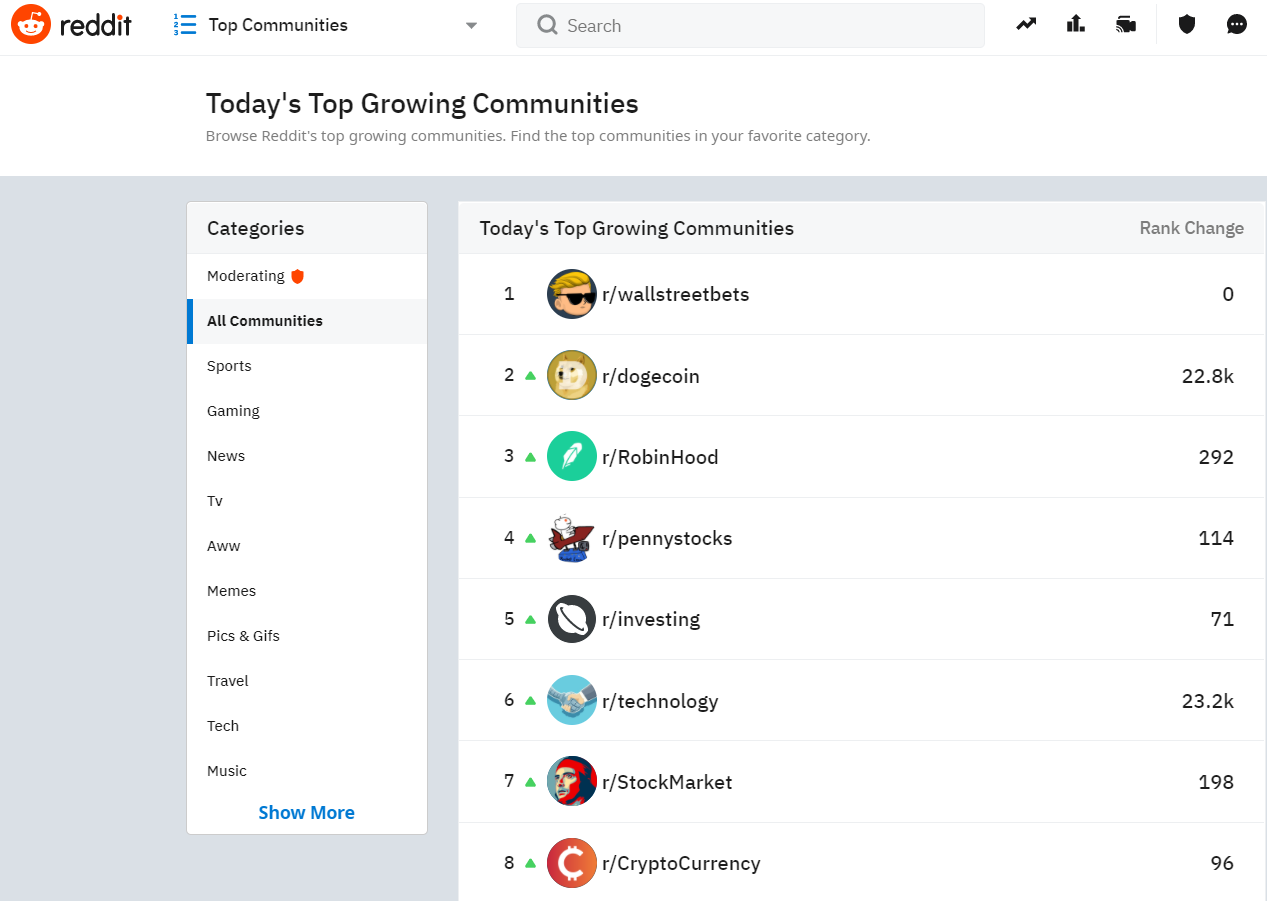Select the Gaming category
1267x901 pixels.
tap(233, 411)
